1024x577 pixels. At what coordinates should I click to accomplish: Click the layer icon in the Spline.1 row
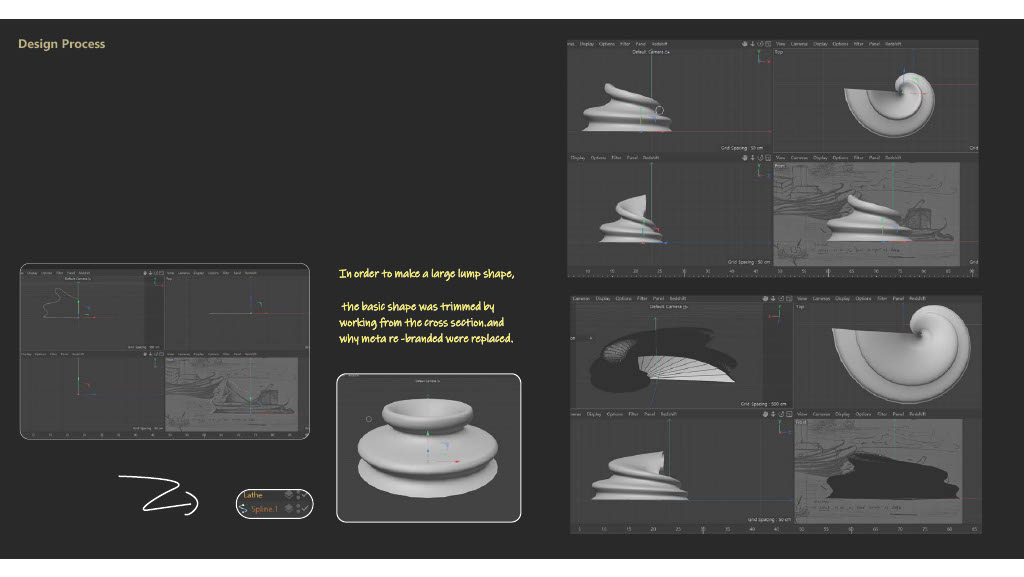point(289,508)
